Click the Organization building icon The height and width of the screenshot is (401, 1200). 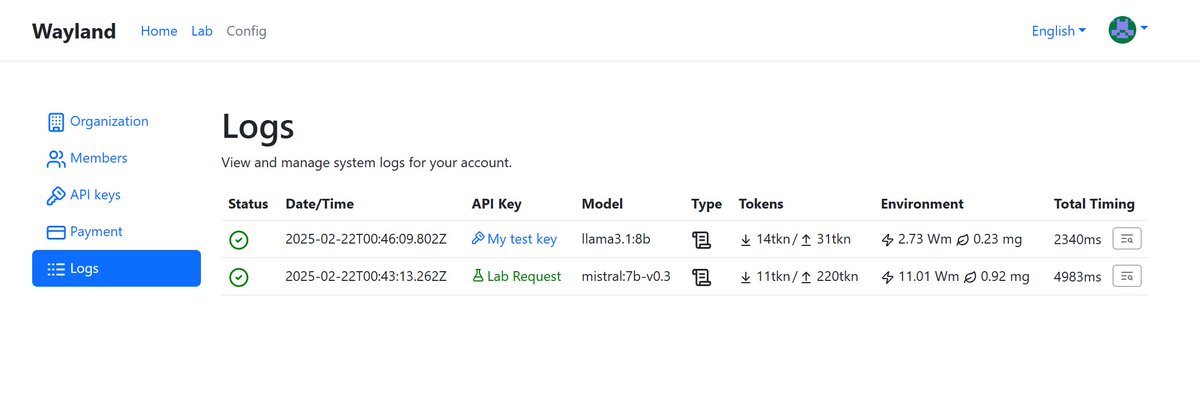pos(56,122)
